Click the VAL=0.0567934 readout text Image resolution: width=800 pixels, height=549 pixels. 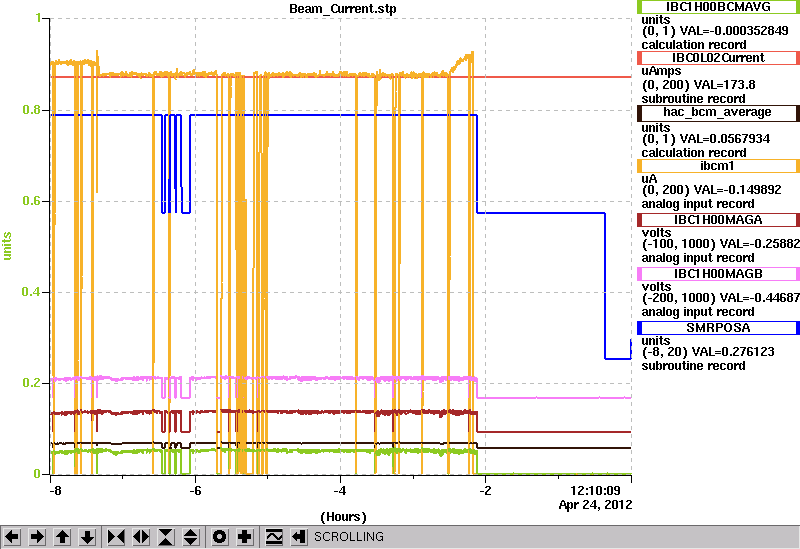coord(721,139)
